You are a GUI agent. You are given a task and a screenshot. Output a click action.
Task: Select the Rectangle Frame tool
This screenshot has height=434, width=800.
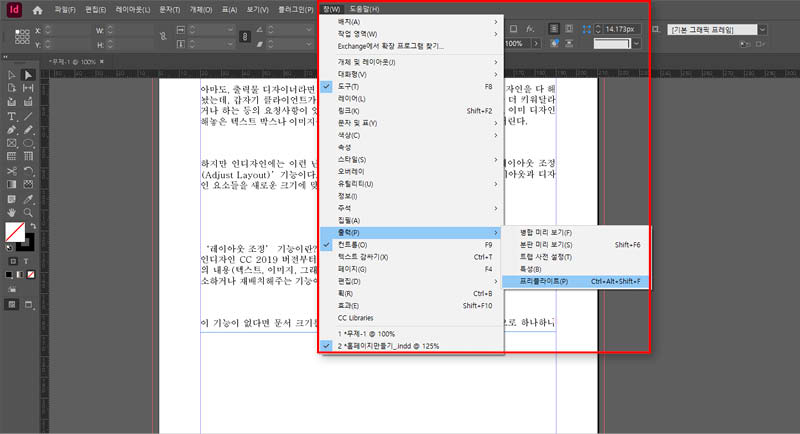[x=12, y=143]
